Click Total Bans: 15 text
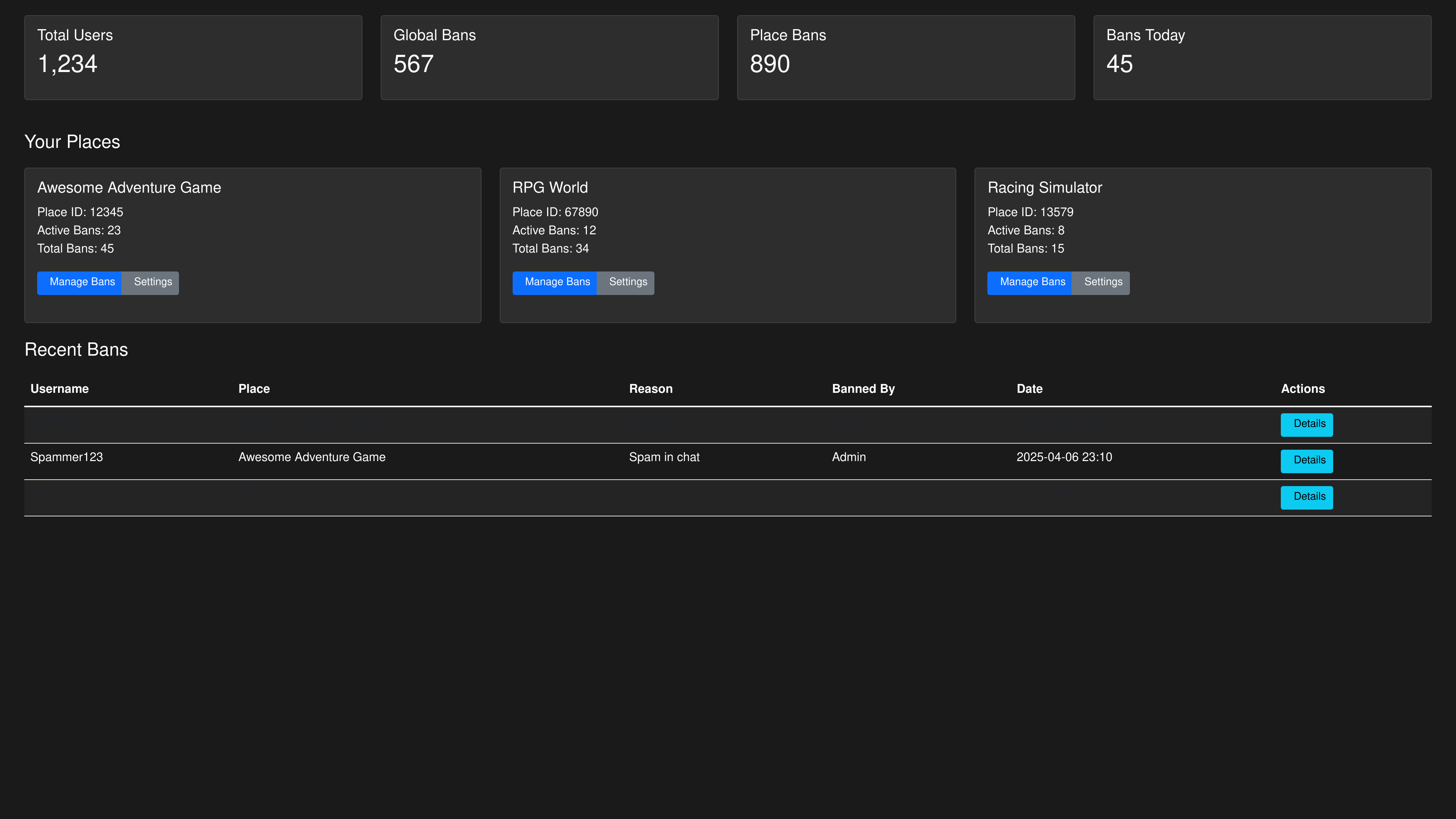 1026,249
